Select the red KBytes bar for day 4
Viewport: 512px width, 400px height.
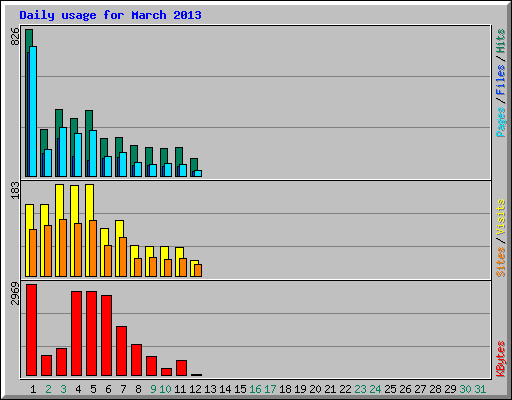tap(76, 334)
